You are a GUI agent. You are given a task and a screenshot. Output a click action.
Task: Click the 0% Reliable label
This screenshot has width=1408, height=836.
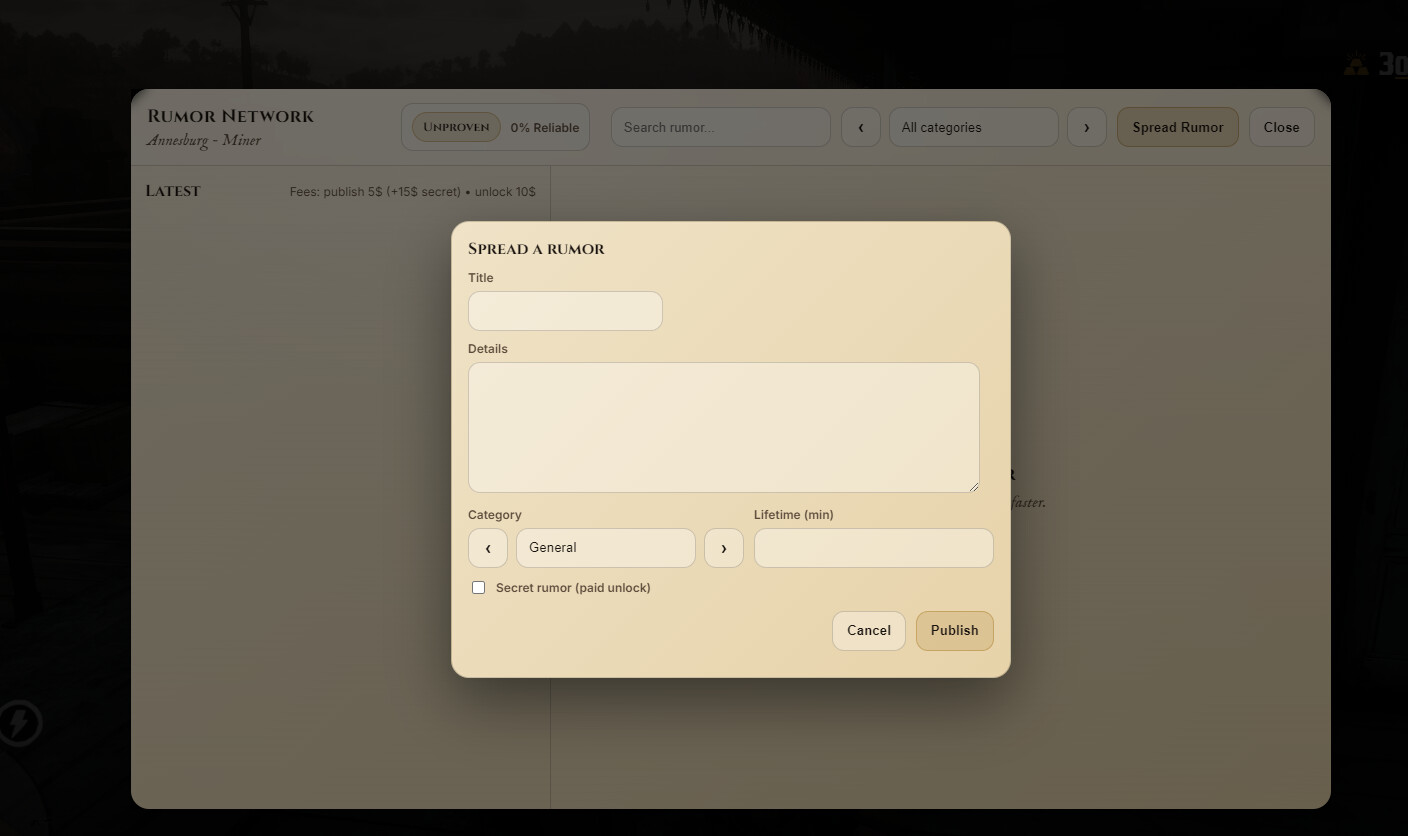click(x=545, y=128)
